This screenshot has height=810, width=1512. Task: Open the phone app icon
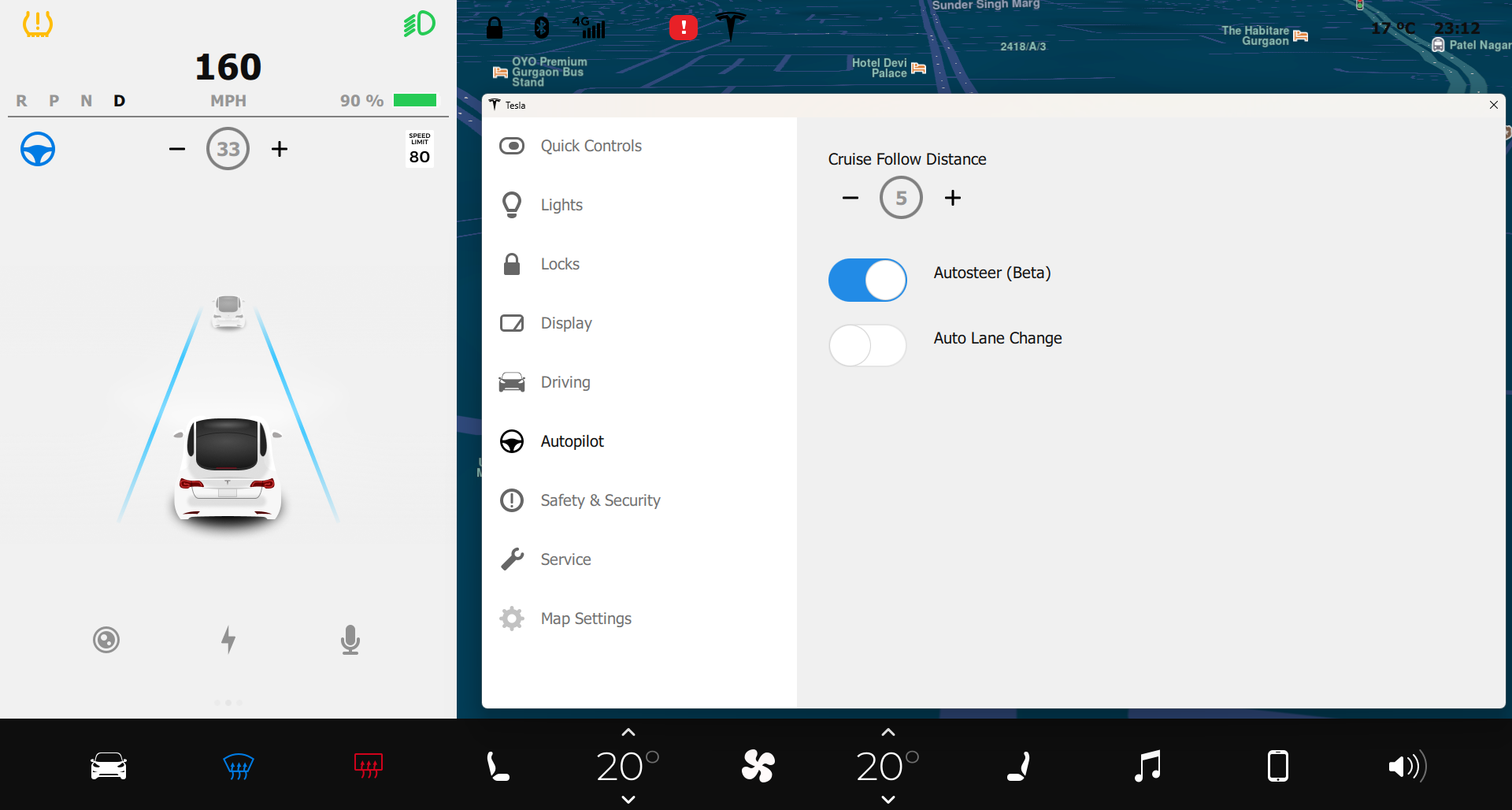coord(1278,766)
